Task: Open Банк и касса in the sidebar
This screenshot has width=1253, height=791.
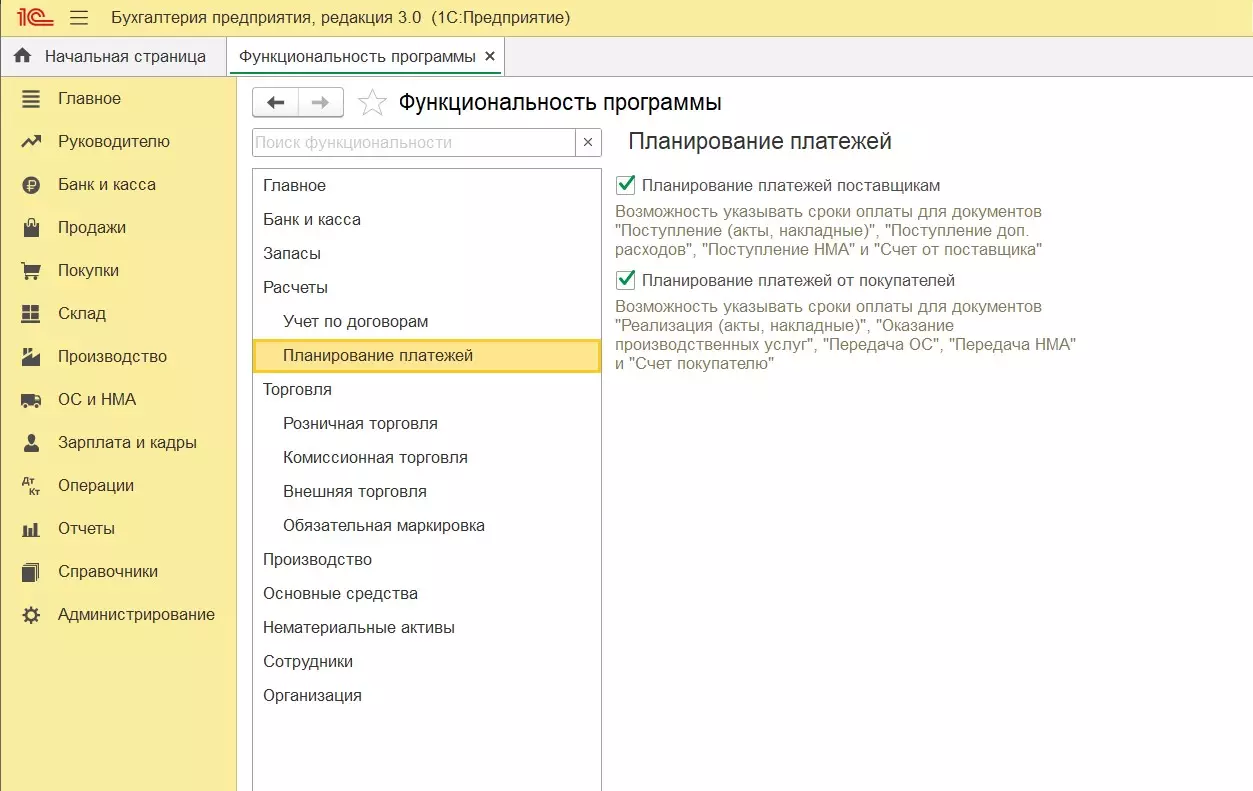Action: (118, 184)
